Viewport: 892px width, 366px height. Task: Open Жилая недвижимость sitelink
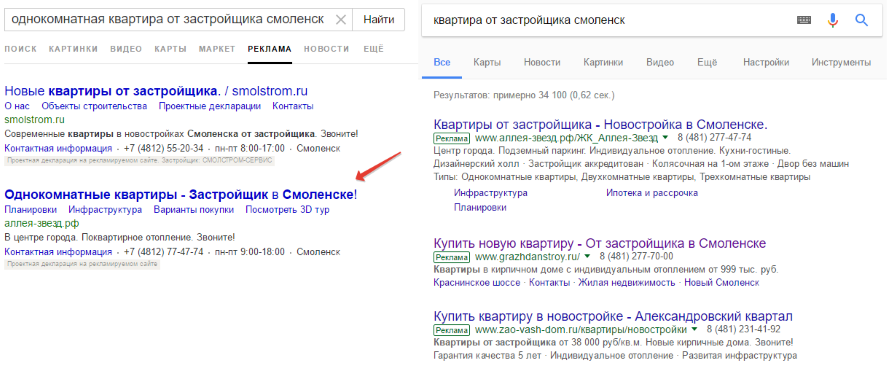click(627, 282)
